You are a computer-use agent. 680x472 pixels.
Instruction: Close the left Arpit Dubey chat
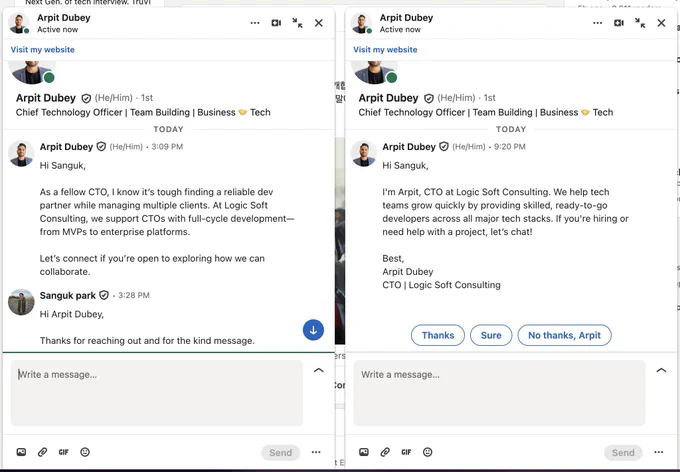[319, 23]
